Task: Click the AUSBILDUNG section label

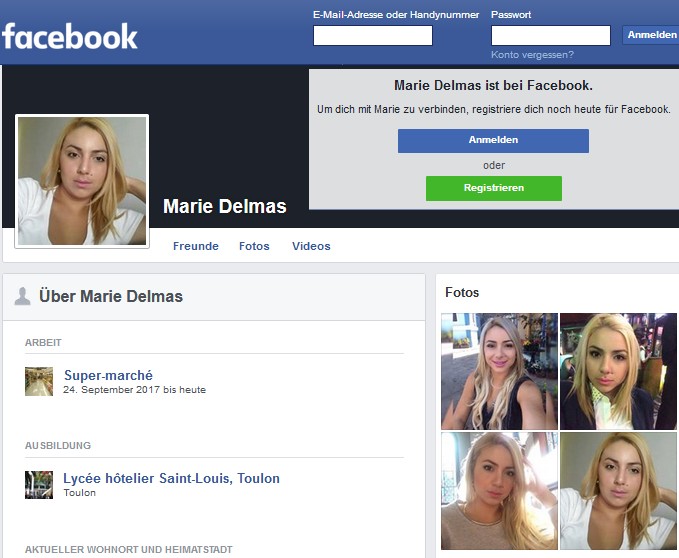Action: 58,445
